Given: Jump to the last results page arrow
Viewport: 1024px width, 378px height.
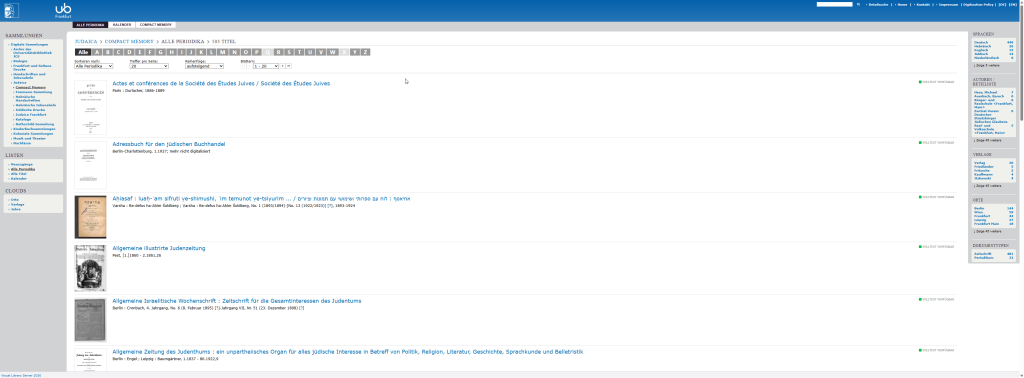Looking at the screenshot, I should coord(288,66).
